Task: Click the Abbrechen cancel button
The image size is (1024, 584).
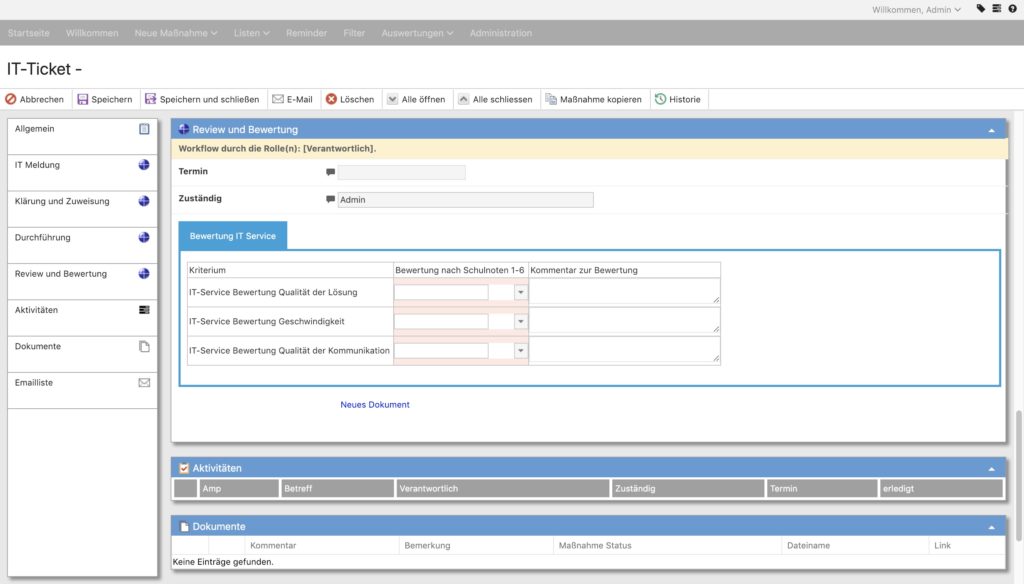Action: click(35, 99)
